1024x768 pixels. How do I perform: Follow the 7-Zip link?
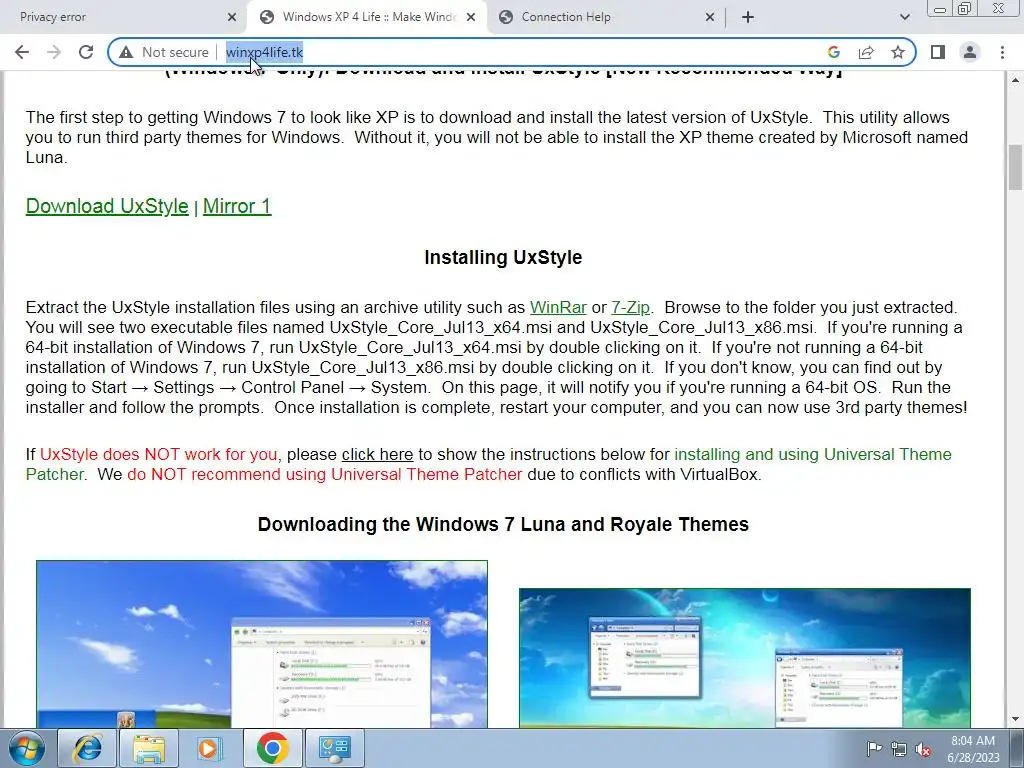tap(630, 307)
